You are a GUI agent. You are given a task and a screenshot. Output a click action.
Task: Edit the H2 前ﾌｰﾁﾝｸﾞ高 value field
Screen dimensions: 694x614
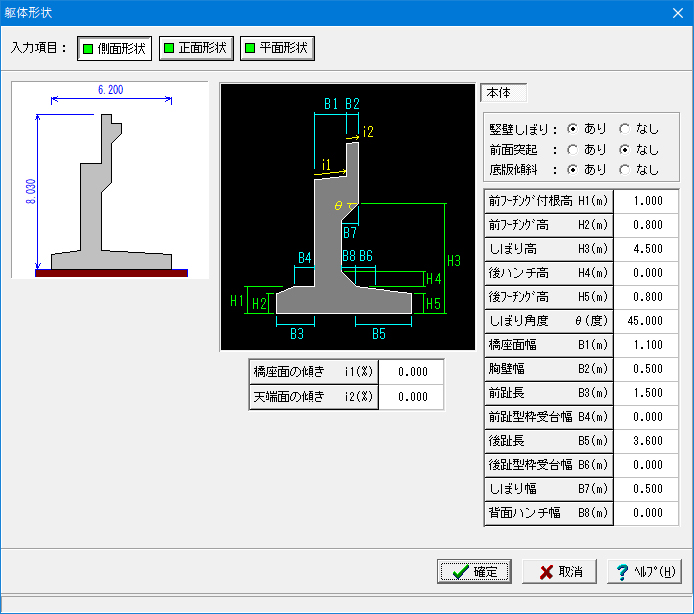tap(646, 225)
